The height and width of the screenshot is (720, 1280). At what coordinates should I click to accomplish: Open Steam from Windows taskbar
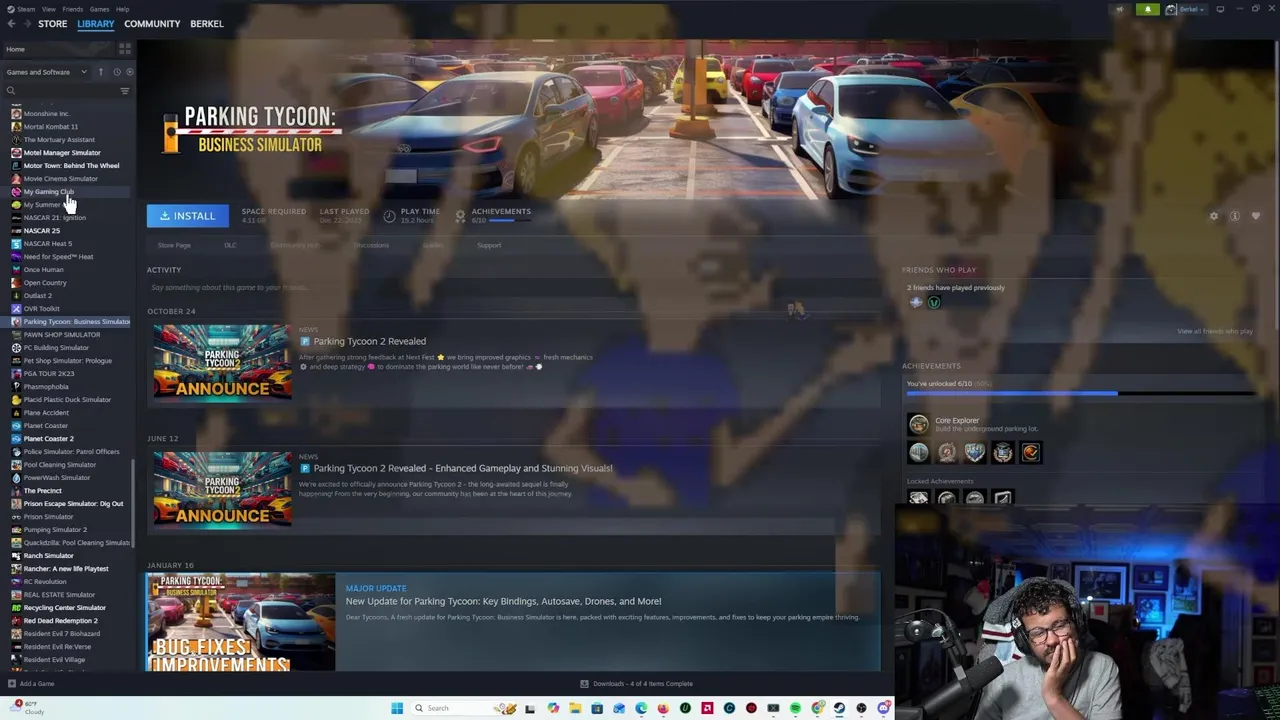(839, 708)
